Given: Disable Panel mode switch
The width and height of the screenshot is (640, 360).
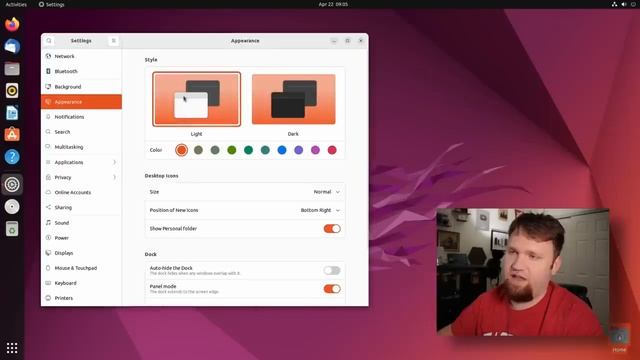Looking at the screenshot, I should pos(332,289).
